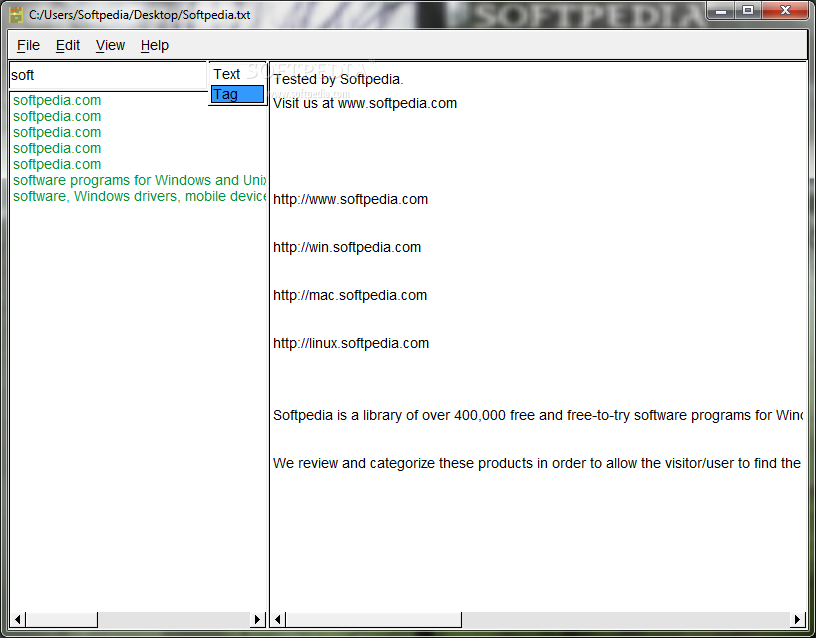Click the http://linux.softpedia.com line

tap(351, 343)
